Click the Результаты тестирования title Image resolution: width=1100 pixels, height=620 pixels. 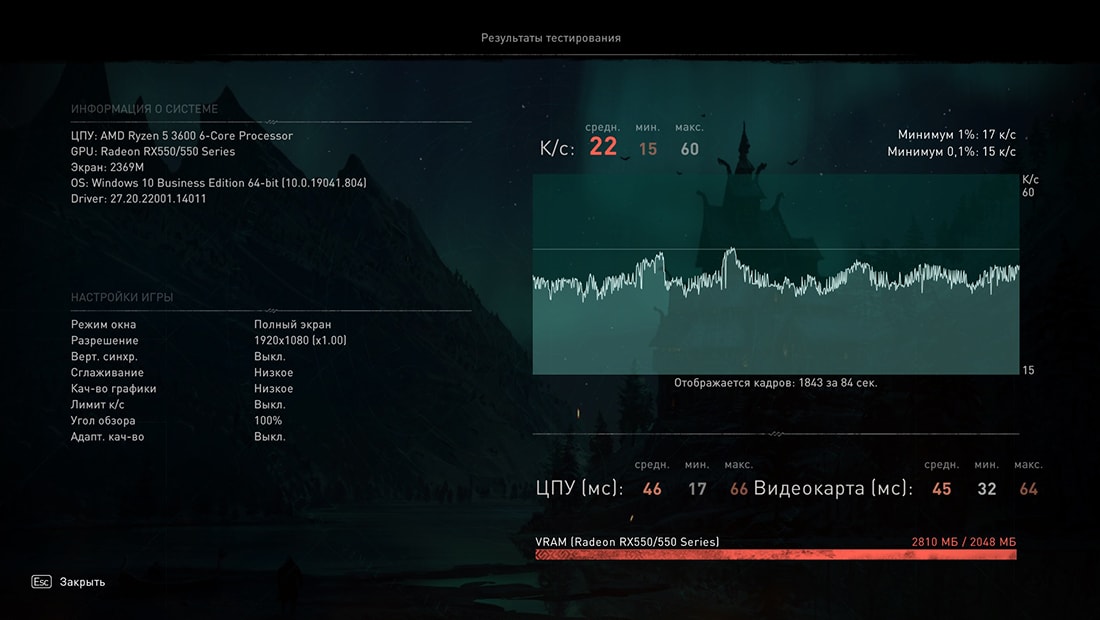[x=551, y=38]
